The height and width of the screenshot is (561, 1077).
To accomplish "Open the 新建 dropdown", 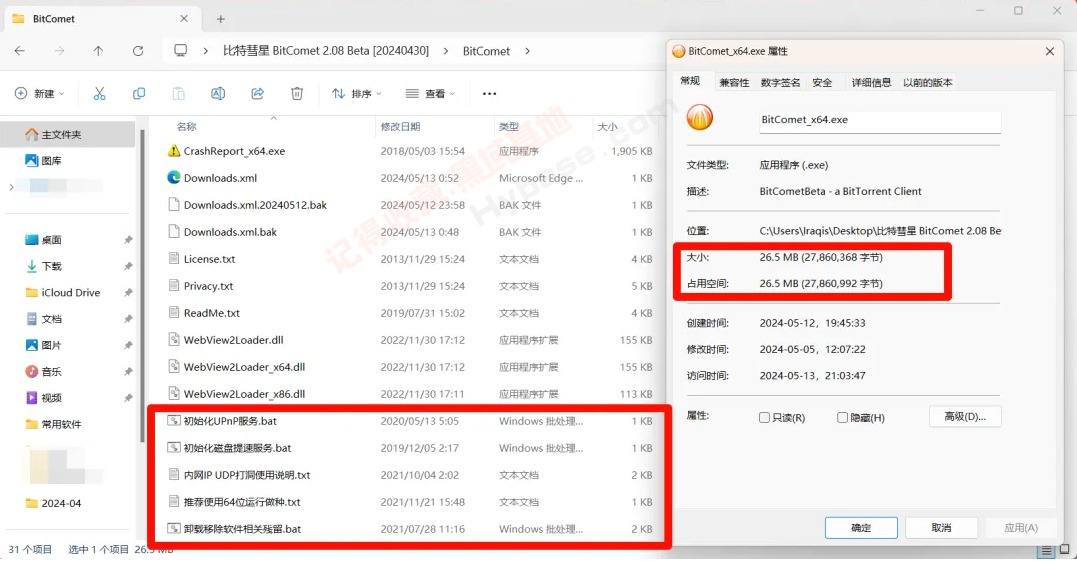I will 40,93.
